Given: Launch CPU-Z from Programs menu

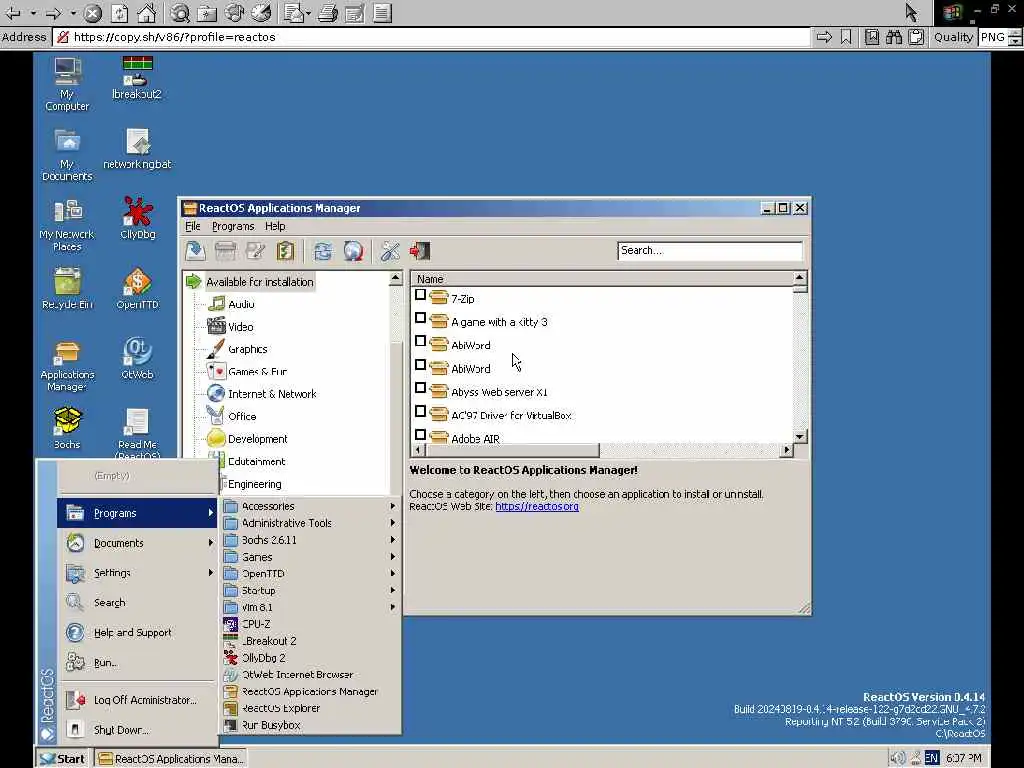Looking at the screenshot, I should click(310, 624).
